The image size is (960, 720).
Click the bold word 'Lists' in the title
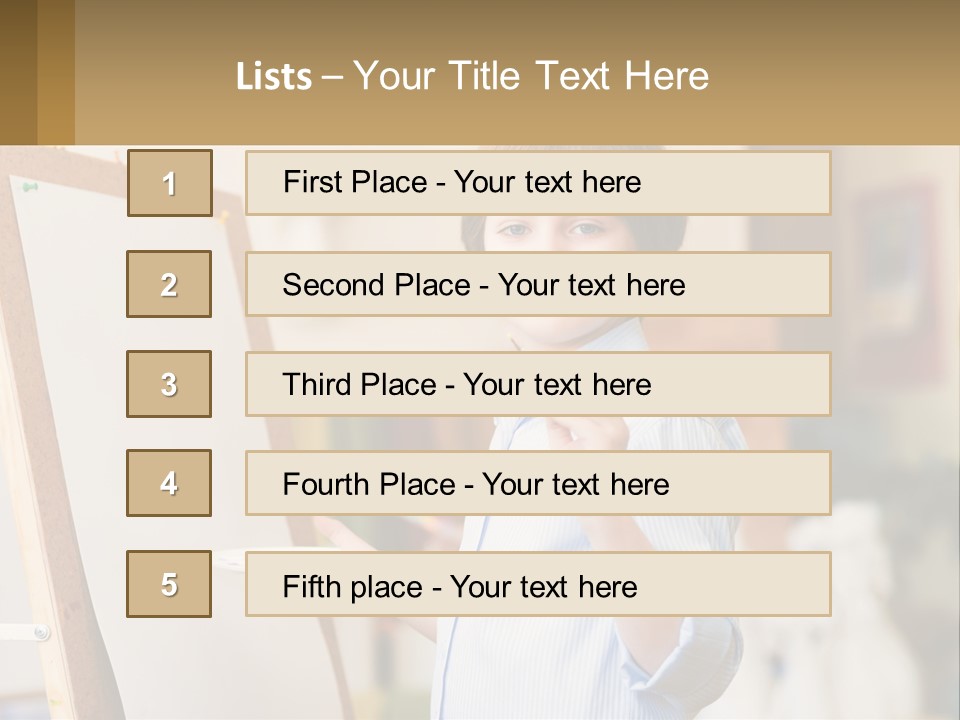(x=274, y=77)
